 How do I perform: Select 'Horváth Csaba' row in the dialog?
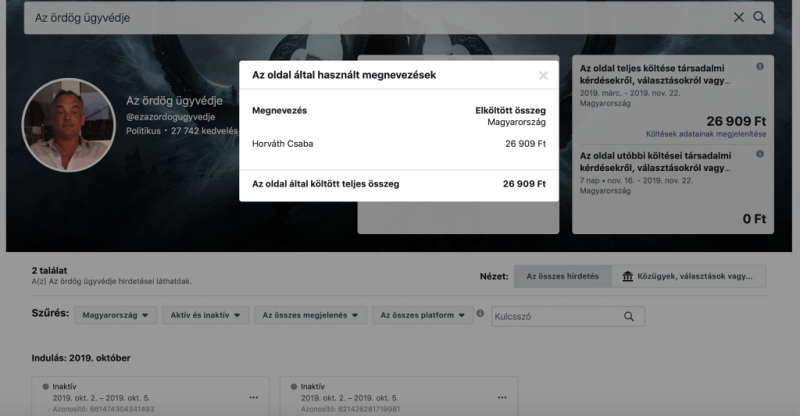(398, 144)
